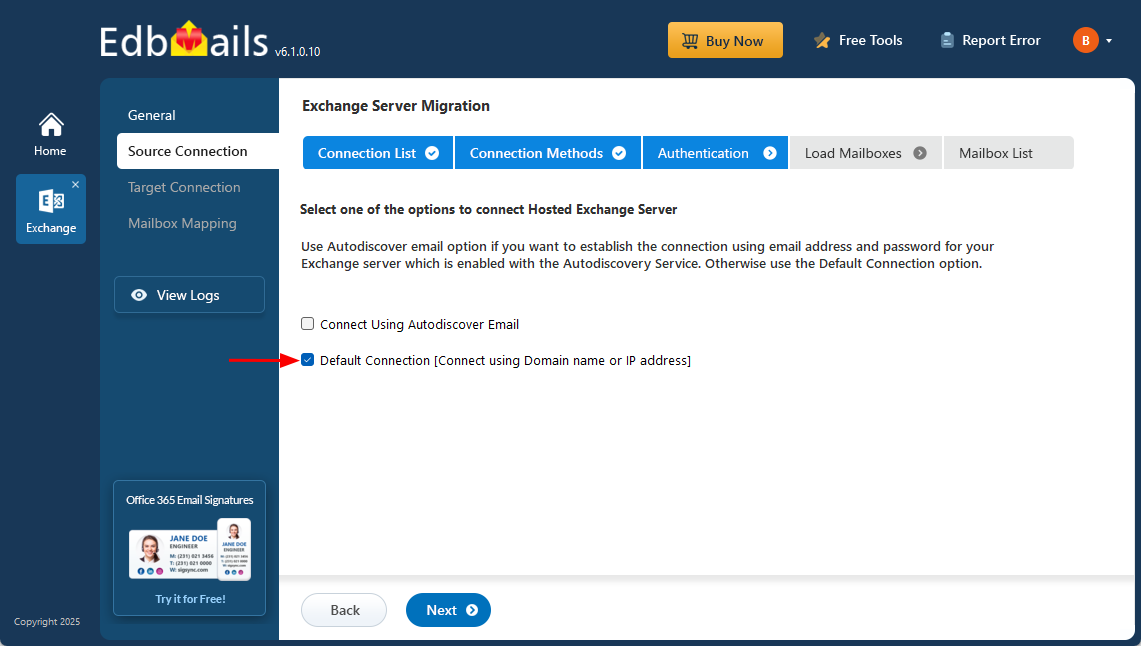This screenshot has height=646, width=1141.
Task: Close the Exchange tab with the X
Action: [x=76, y=185]
